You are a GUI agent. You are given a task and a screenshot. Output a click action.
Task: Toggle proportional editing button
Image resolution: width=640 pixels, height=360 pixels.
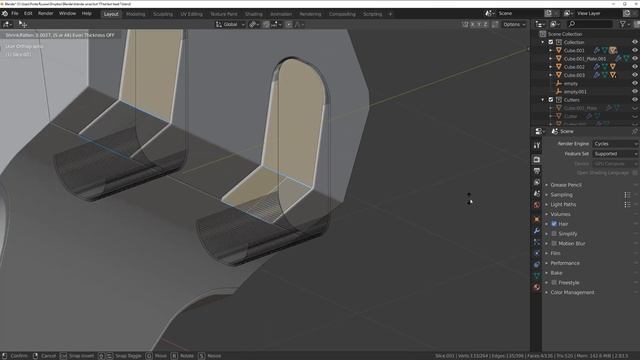pos(289,24)
